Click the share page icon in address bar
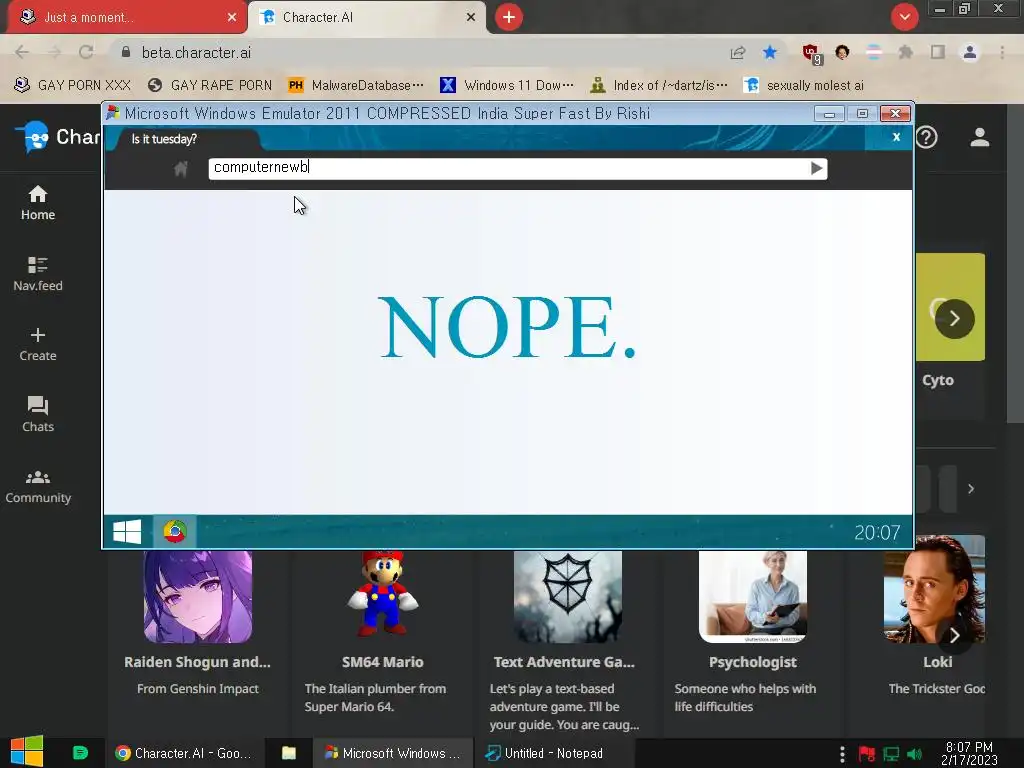 [738, 52]
